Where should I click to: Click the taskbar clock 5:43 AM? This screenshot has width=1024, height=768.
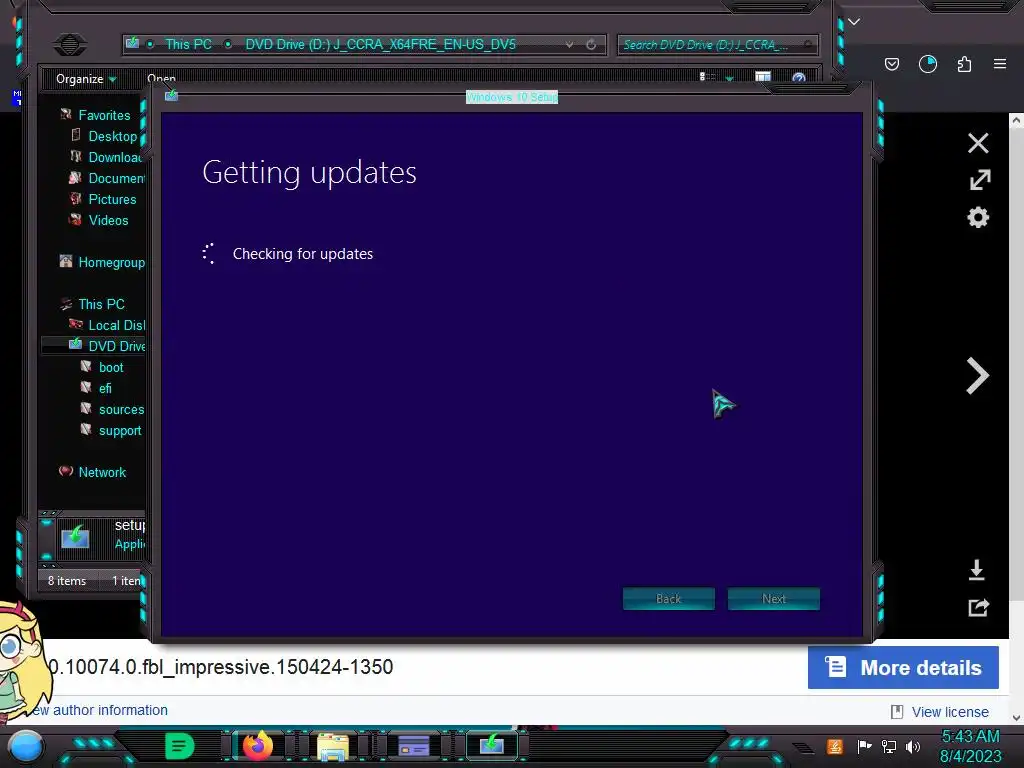970,737
